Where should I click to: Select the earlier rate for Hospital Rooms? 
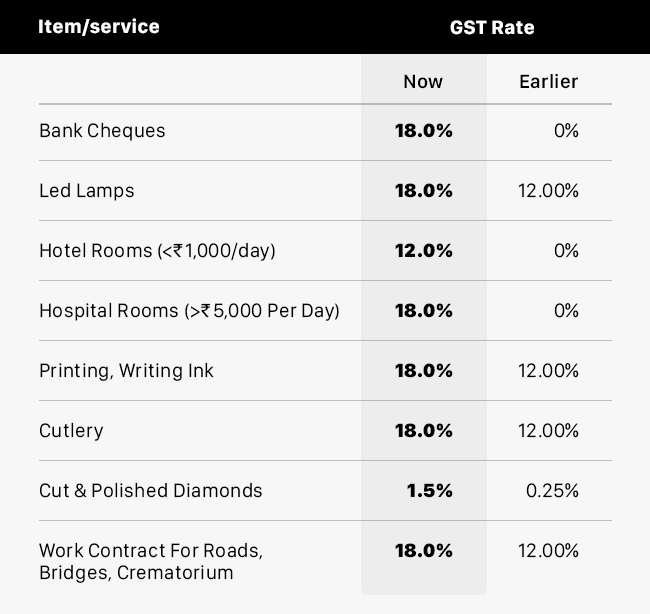[566, 311]
